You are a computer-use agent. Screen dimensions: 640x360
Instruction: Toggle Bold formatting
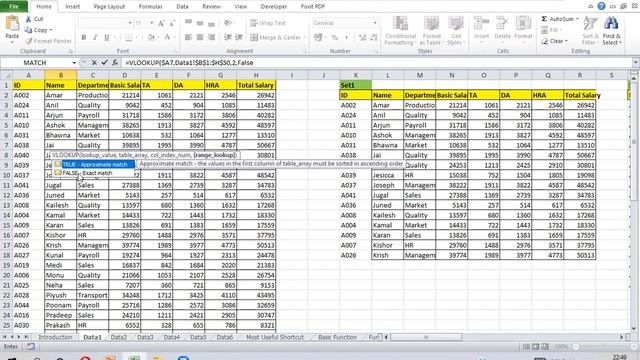84,38
